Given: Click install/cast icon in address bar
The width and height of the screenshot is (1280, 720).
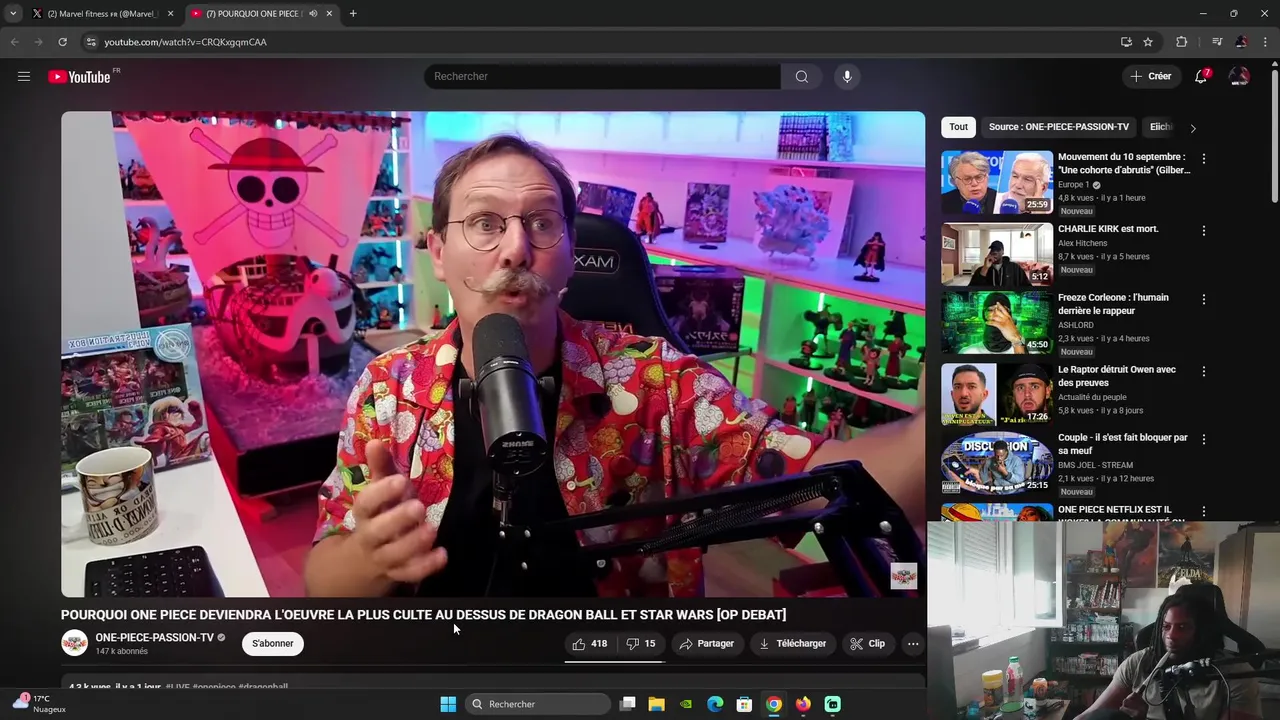Looking at the screenshot, I should click(1126, 42).
